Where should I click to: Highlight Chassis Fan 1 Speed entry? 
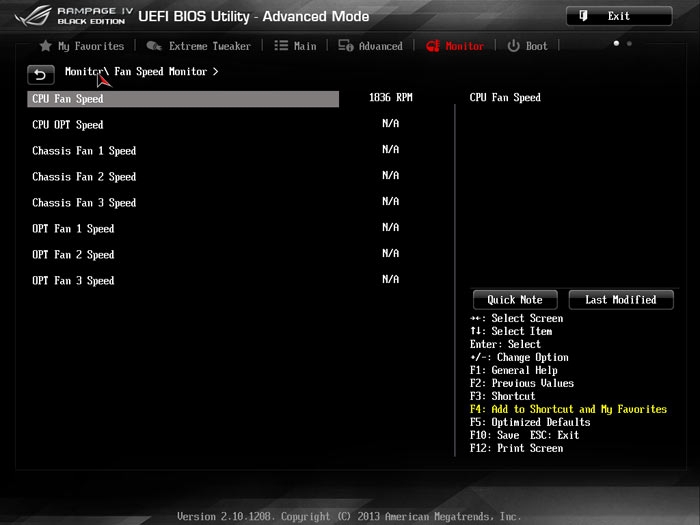coord(84,151)
